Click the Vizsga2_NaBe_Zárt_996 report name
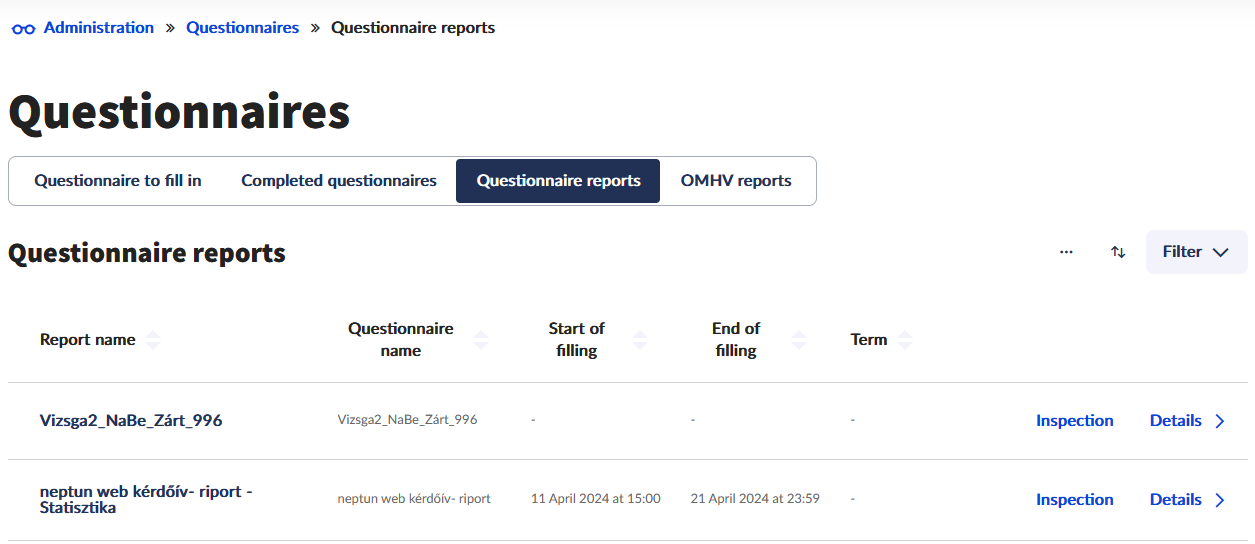Image resolution: width=1255 pixels, height=544 pixels. coord(131,421)
